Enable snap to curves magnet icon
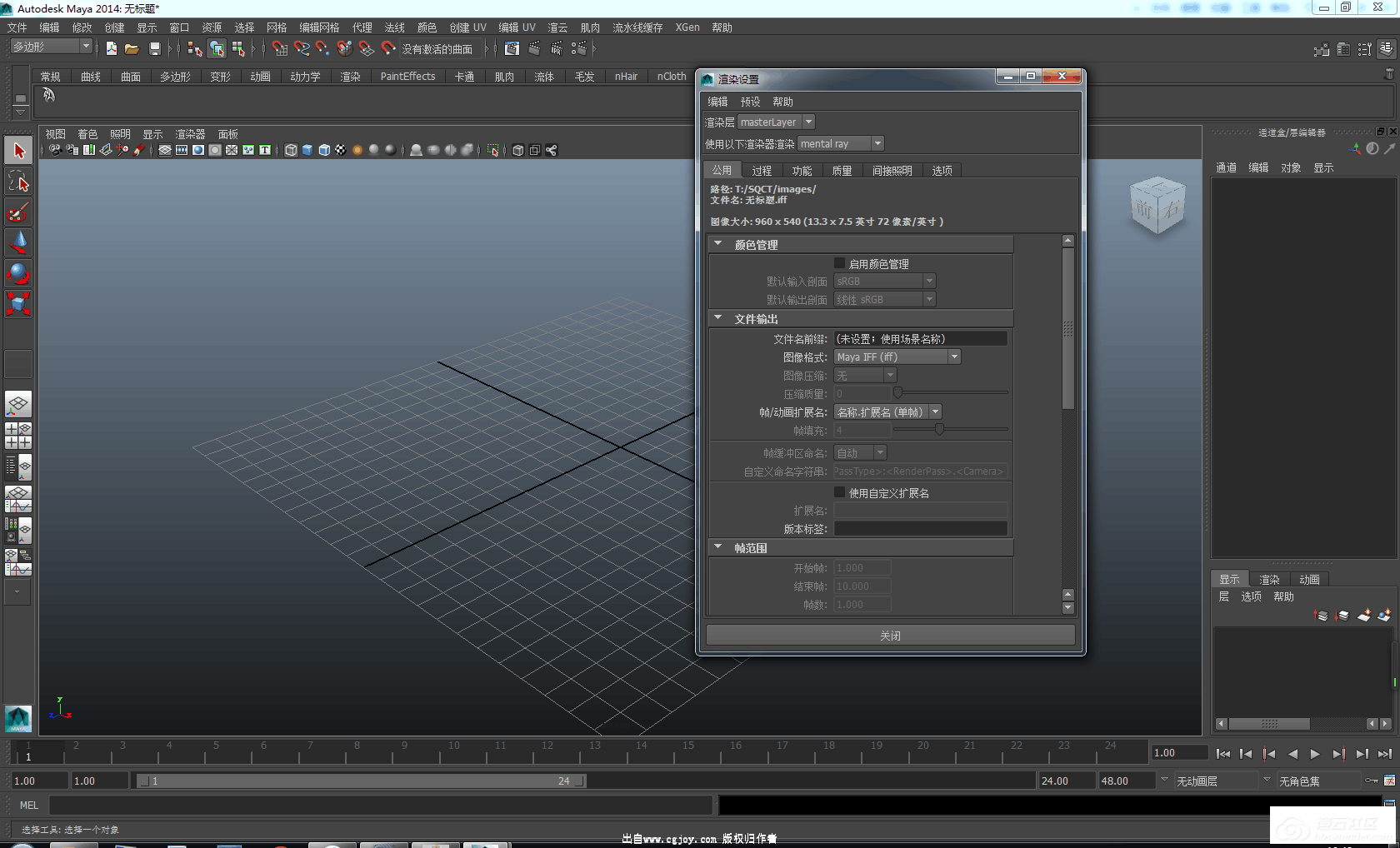This screenshot has height=848, width=1400. click(301, 49)
